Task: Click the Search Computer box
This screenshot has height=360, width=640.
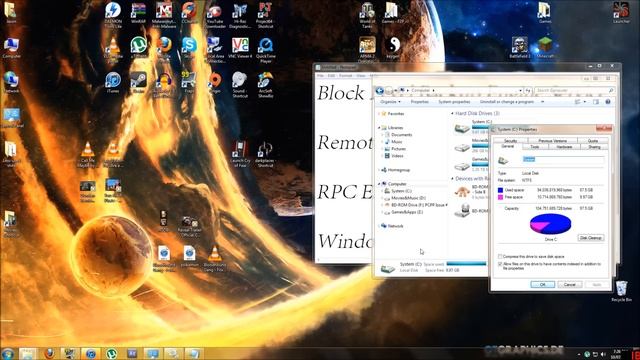Action: tap(574, 90)
